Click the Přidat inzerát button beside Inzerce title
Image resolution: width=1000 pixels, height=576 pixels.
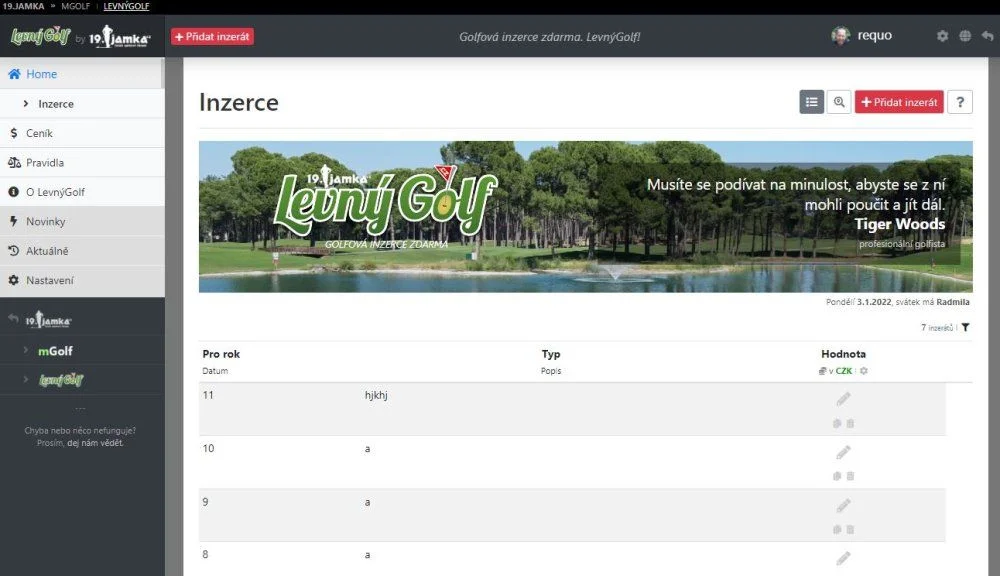tap(899, 102)
